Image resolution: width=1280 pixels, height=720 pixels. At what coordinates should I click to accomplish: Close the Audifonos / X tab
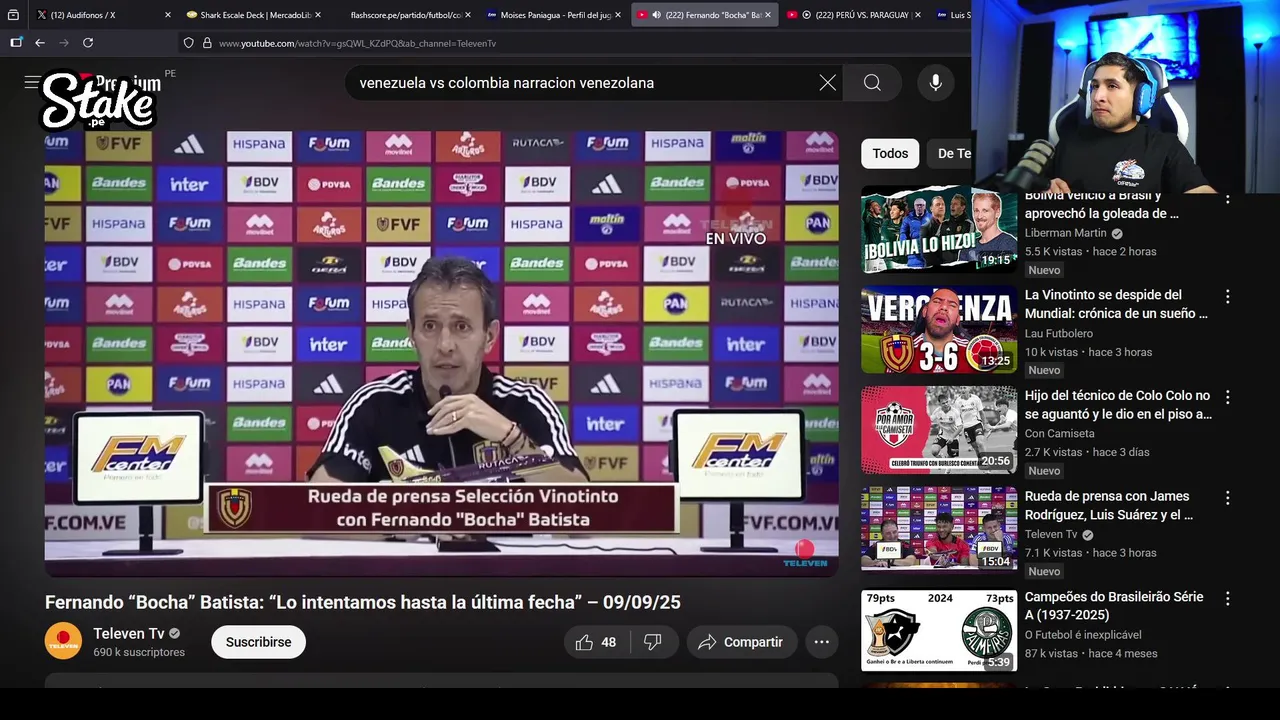pos(168,15)
